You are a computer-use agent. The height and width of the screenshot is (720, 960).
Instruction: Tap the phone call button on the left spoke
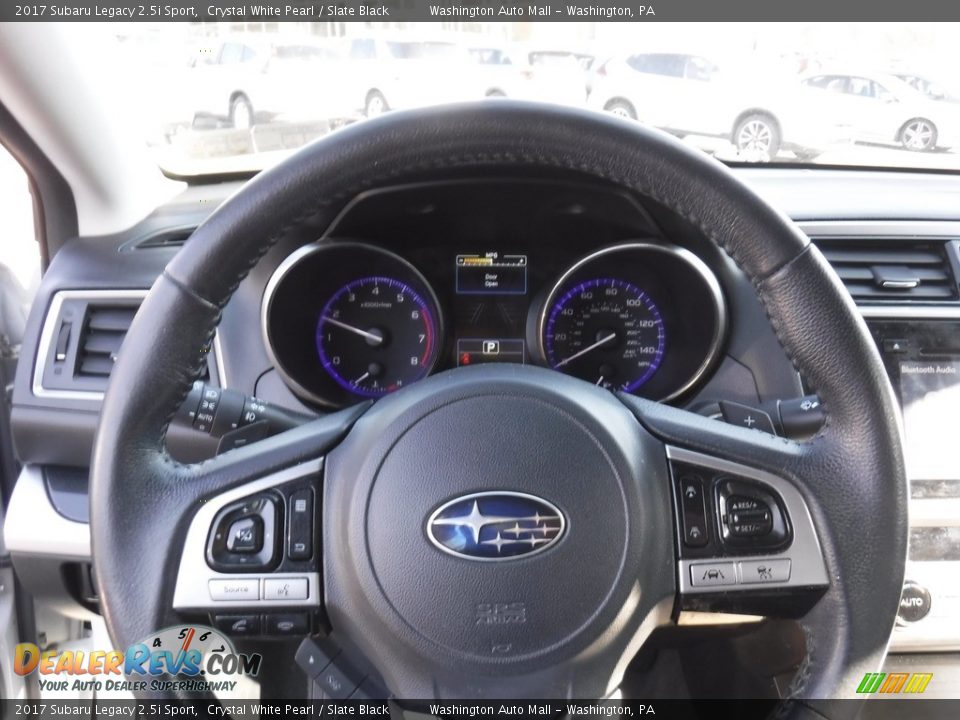(237, 625)
